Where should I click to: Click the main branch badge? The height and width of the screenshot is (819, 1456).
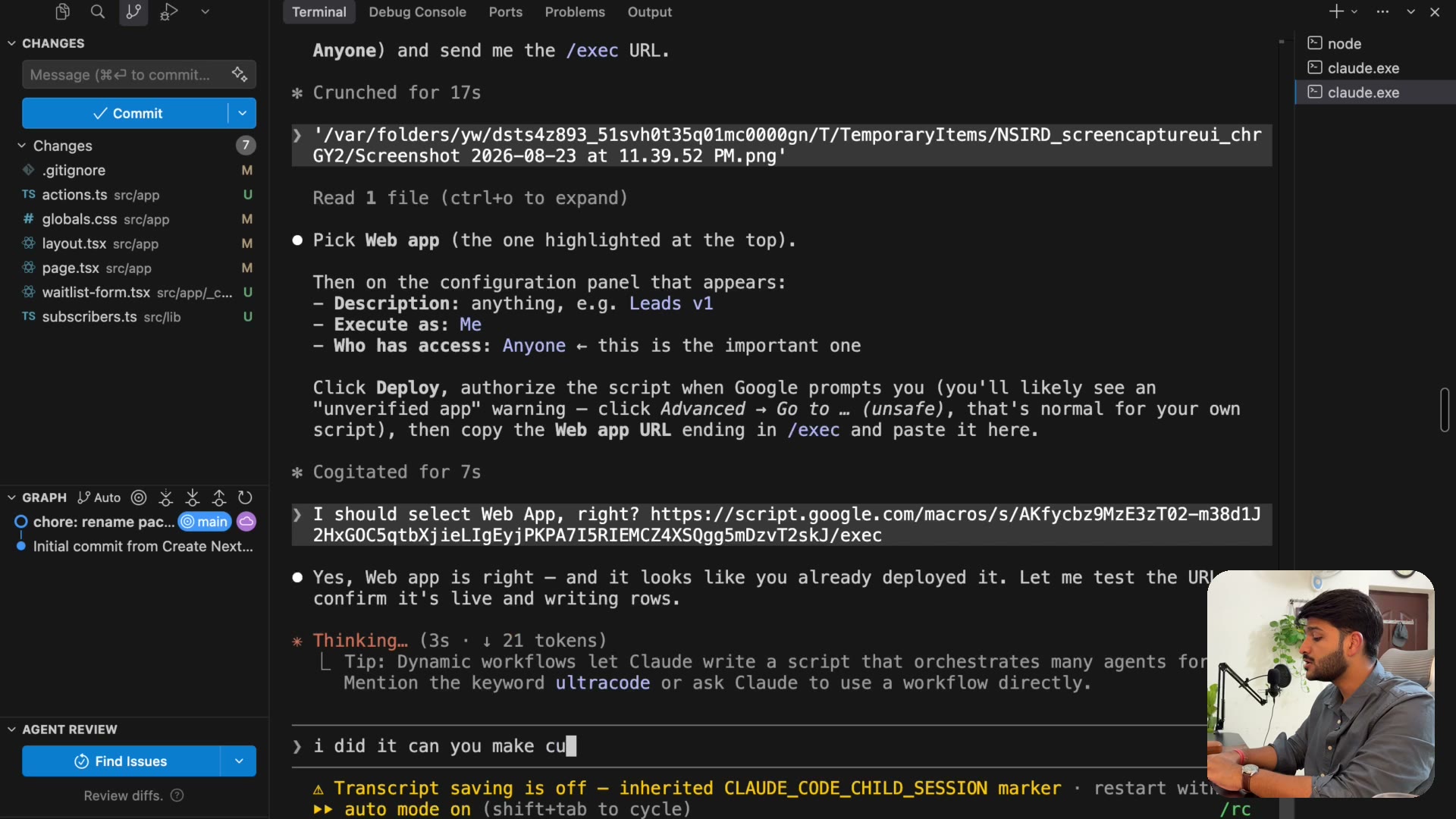(205, 522)
